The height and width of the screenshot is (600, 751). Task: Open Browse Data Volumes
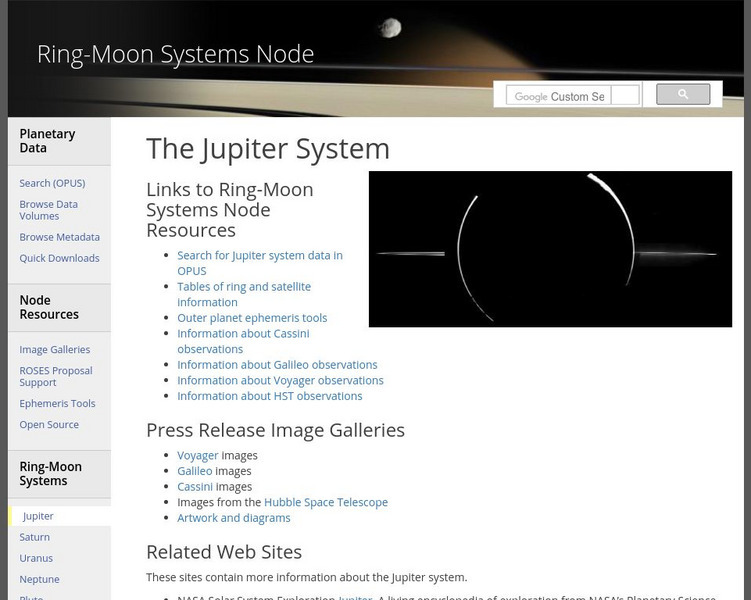click(48, 210)
